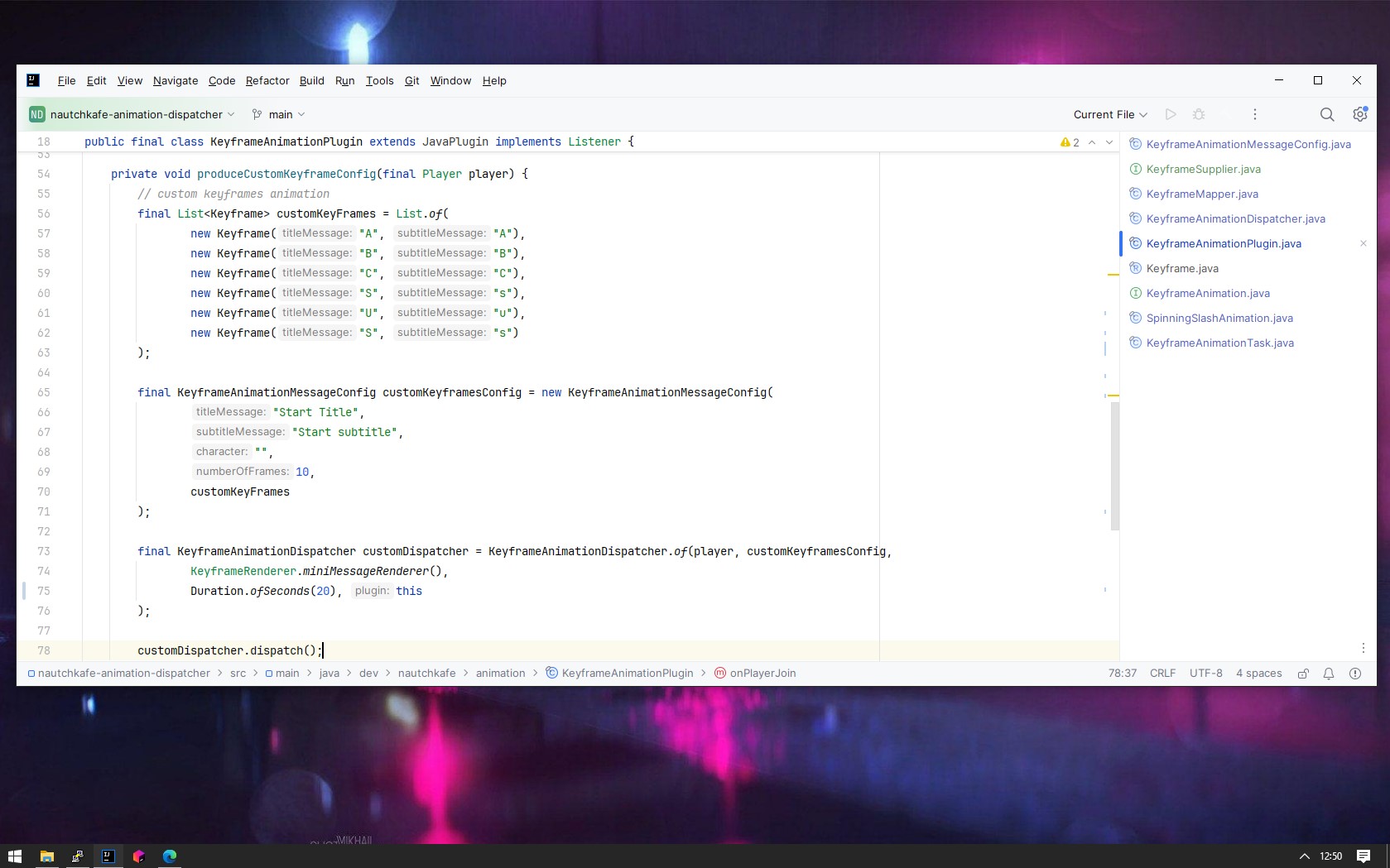1390x868 pixels.
Task: Open the JetBrains Toolbox icon in taskbar
Action: pos(138,856)
